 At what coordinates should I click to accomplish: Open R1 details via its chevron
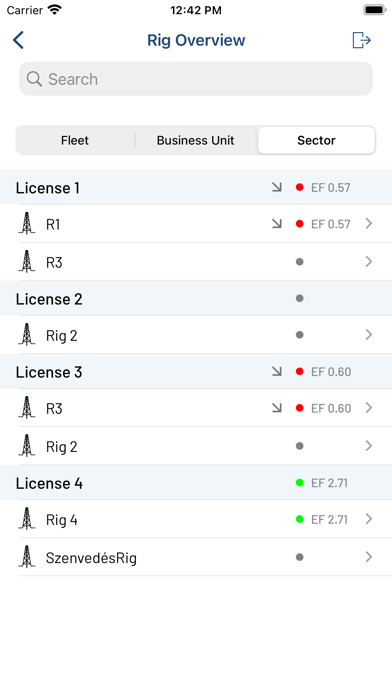click(369, 224)
